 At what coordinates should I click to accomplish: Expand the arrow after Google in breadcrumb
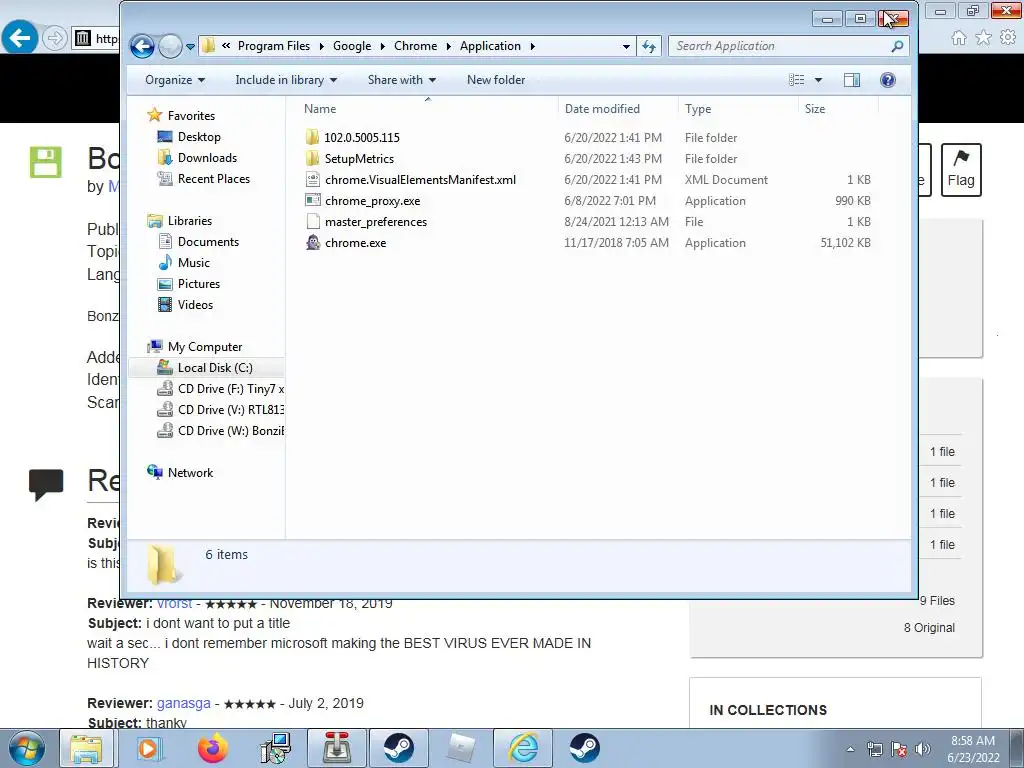pos(383,46)
